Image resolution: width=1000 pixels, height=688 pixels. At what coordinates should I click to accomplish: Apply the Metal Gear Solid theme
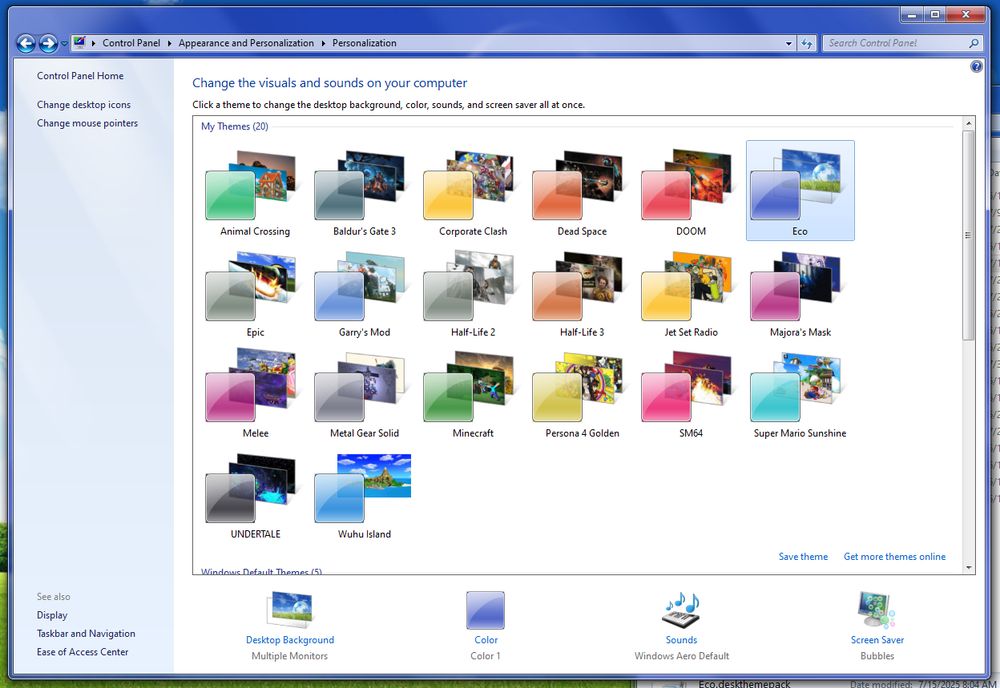(x=364, y=395)
